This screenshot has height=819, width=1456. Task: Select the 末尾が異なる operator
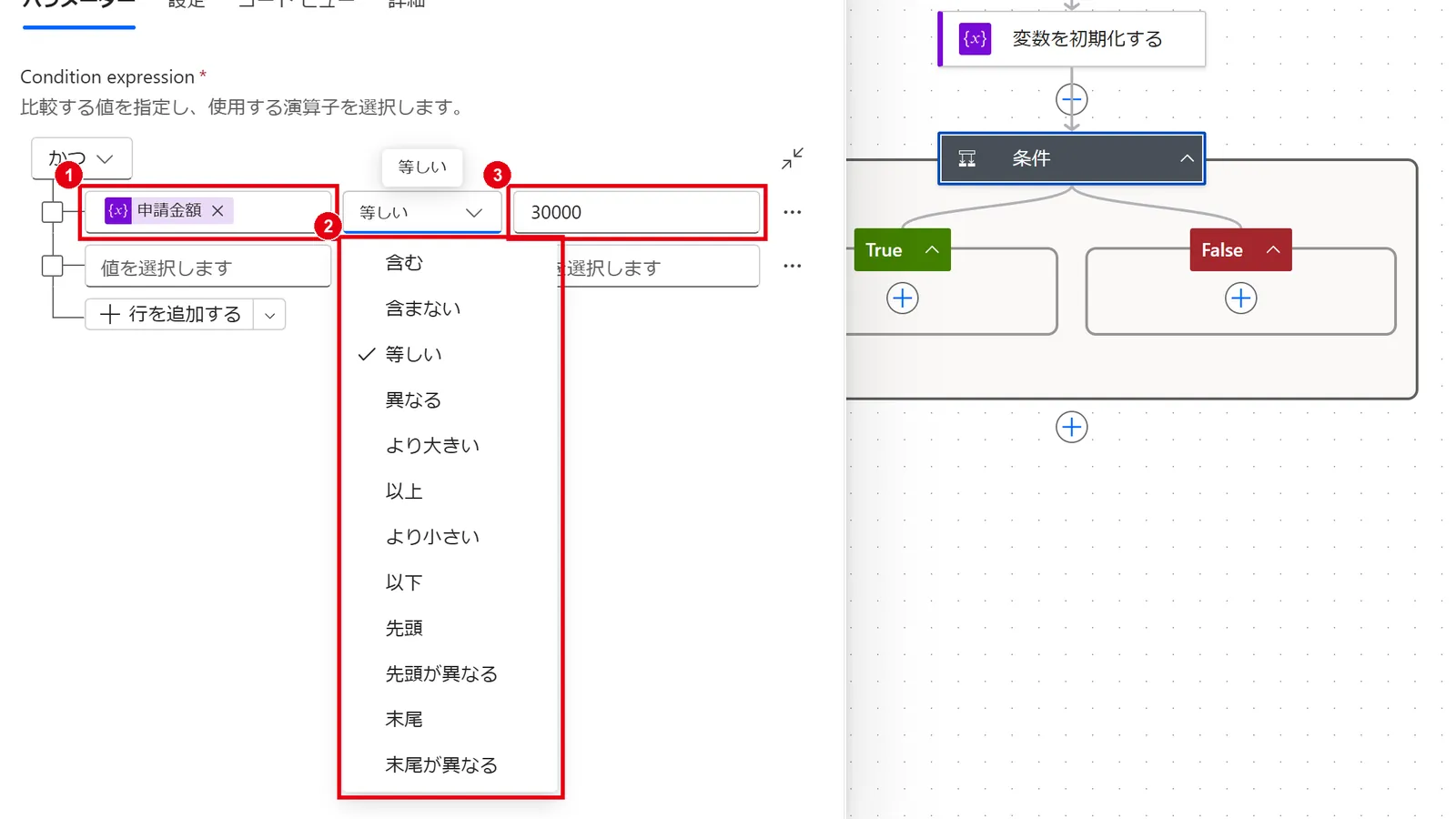[x=450, y=764]
